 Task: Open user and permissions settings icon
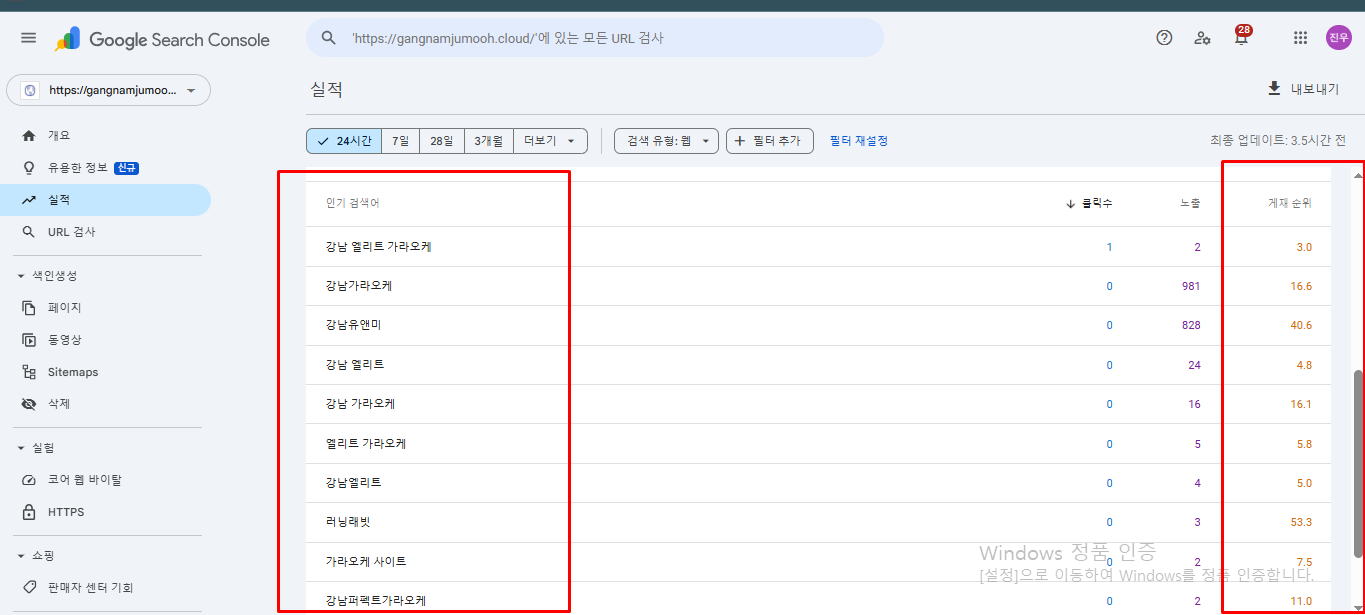1202,38
